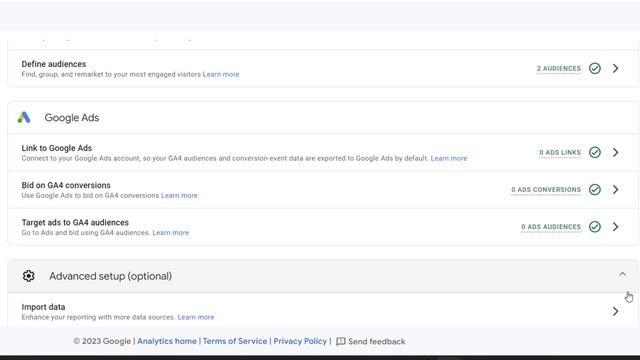Click the 0 ADS AUDIENCES status label
The height and width of the screenshot is (360, 640).
coord(551,227)
